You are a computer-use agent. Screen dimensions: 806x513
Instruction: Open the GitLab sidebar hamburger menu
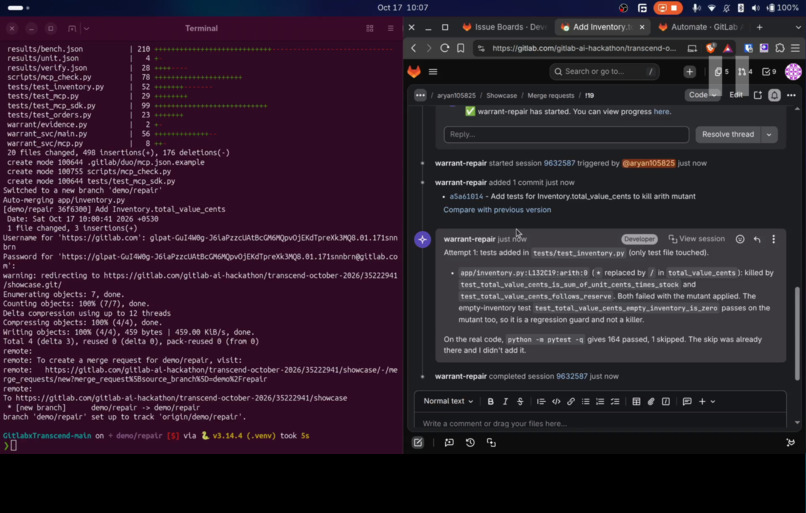click(433, 72)
